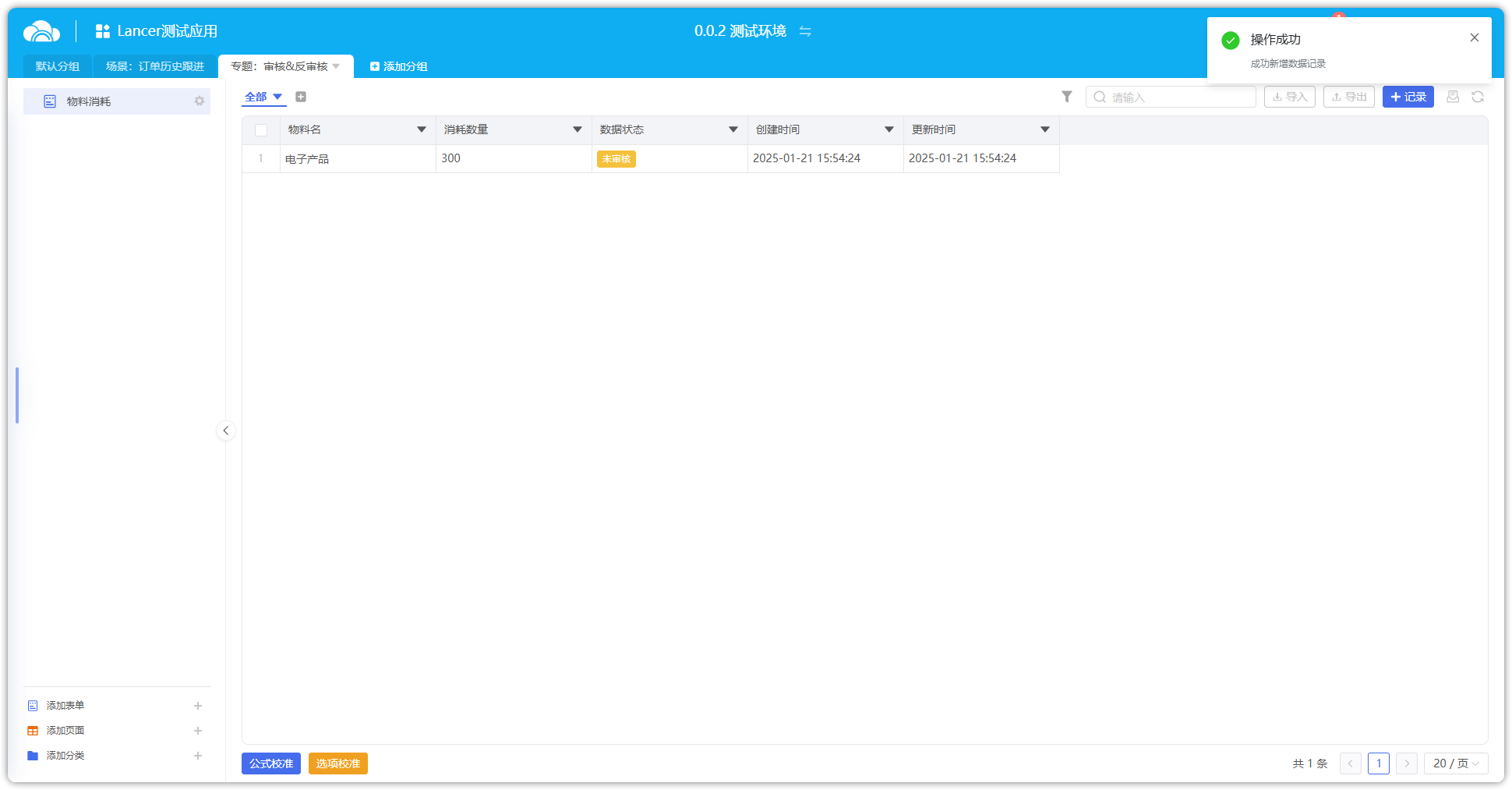
Task: Click plus icon beside 添加表单
Action: 198,706
